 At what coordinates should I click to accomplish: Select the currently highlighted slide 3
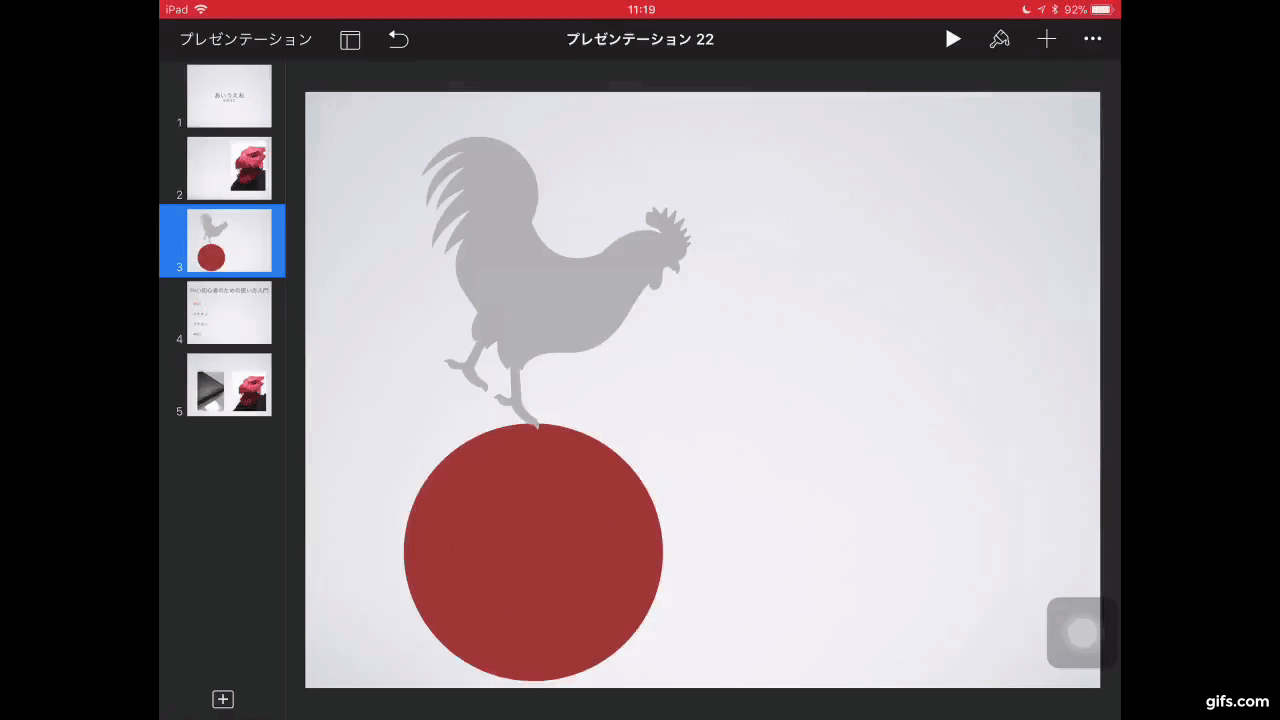[228, 240]
